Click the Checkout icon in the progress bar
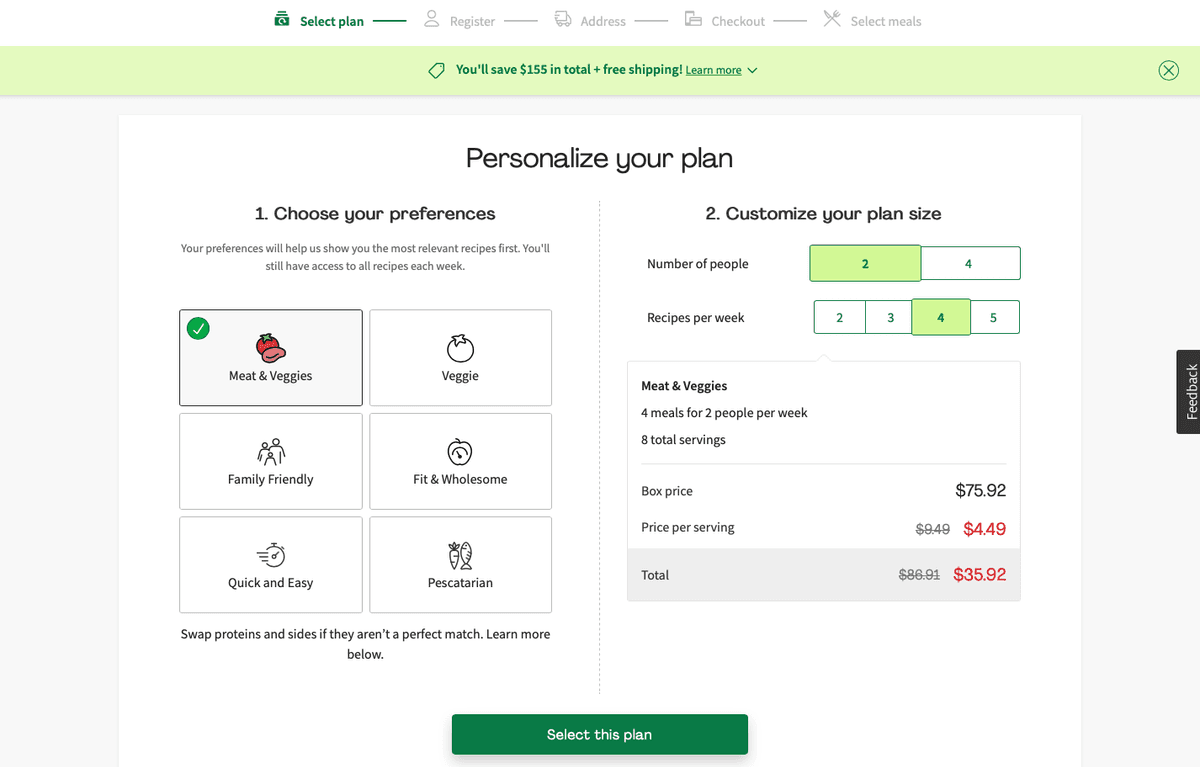The height and width of the screenshot is (767, 1200). click(692, 19)
